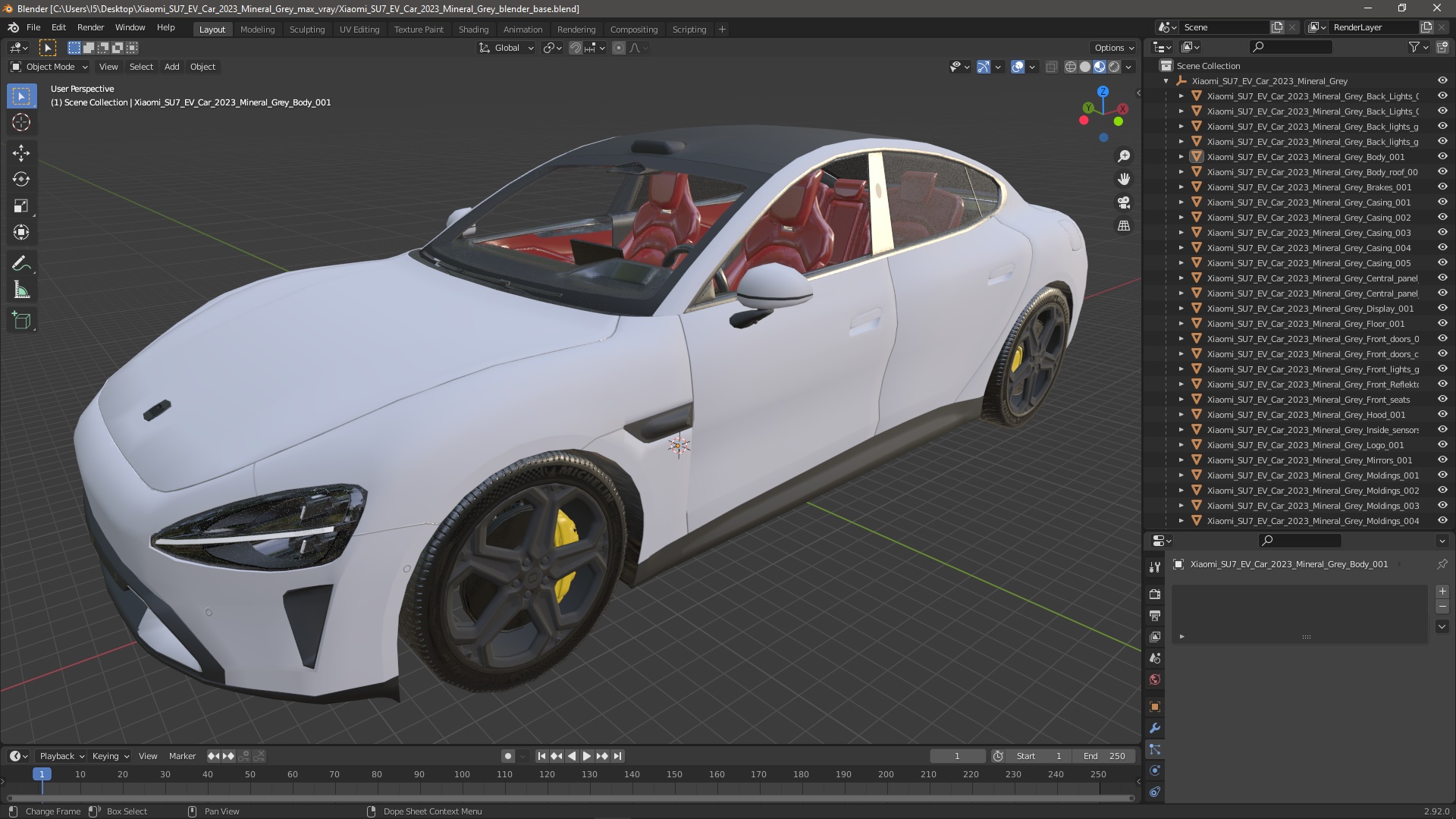The width and height of the screenshot is (1456, 819).
Task: Expand Mirrors_001 object in outliner
Action: [1181, 460]
